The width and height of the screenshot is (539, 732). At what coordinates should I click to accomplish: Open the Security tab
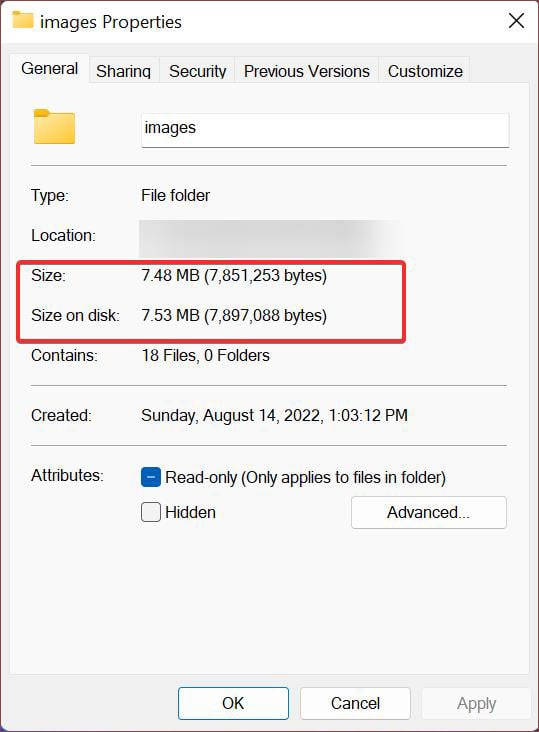(x=197, y=71)
